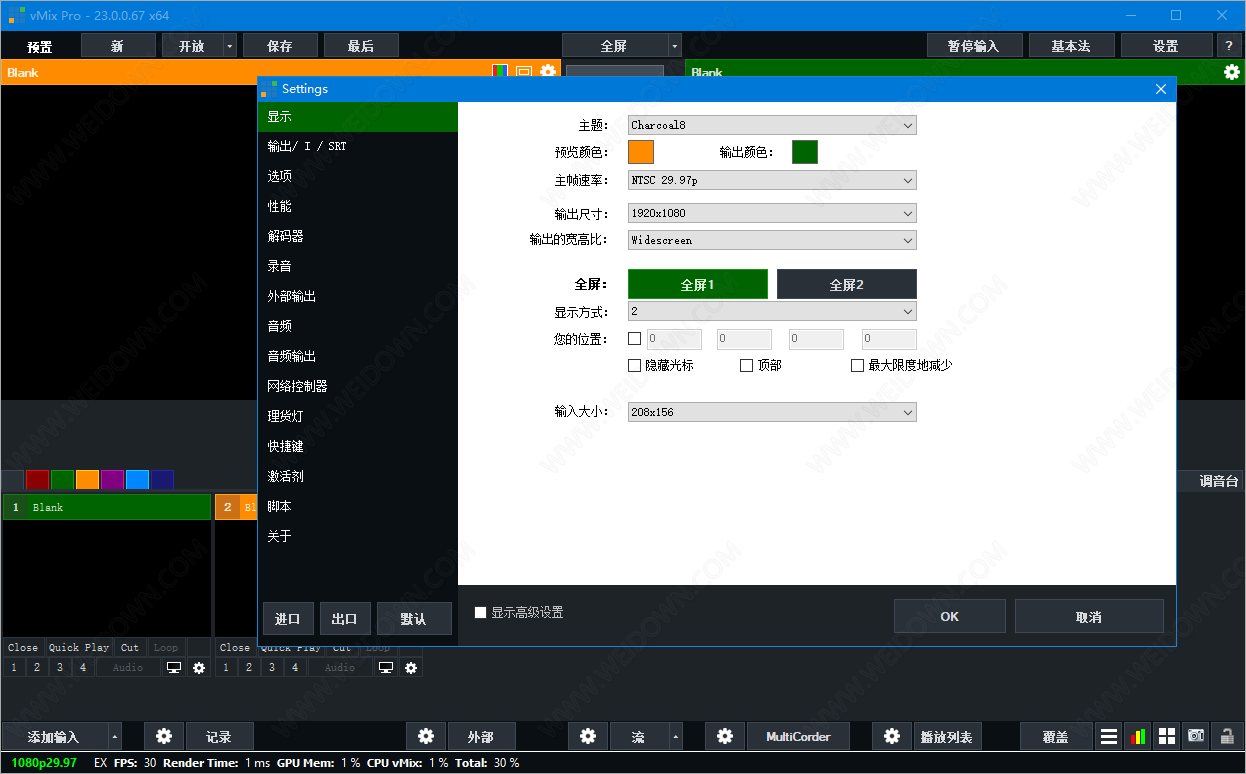Toggle the position checkbox
1246x774 pixels.
(634, 339)
